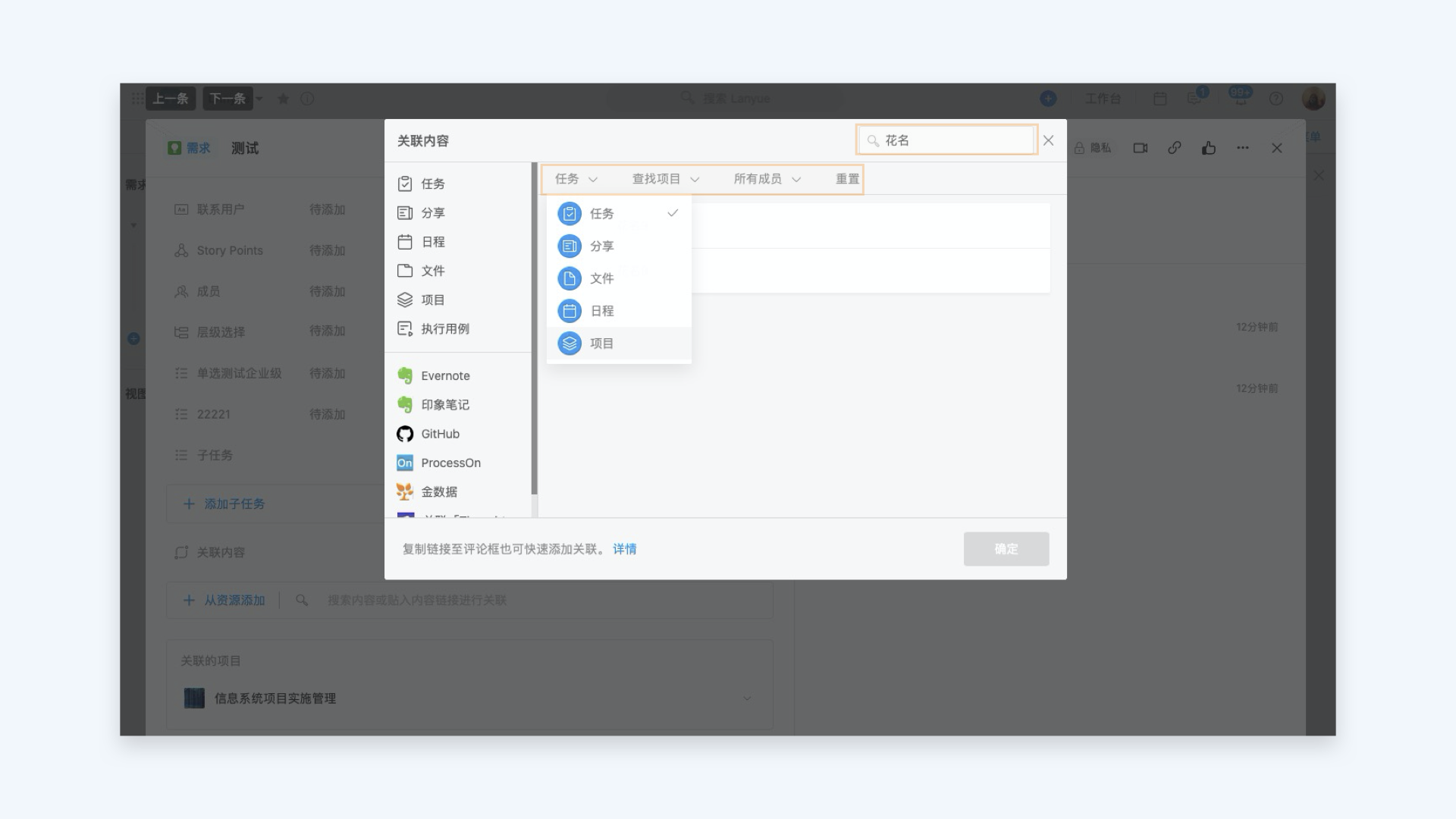Open 工作台 in the top bar

[x=1103, y=99]
